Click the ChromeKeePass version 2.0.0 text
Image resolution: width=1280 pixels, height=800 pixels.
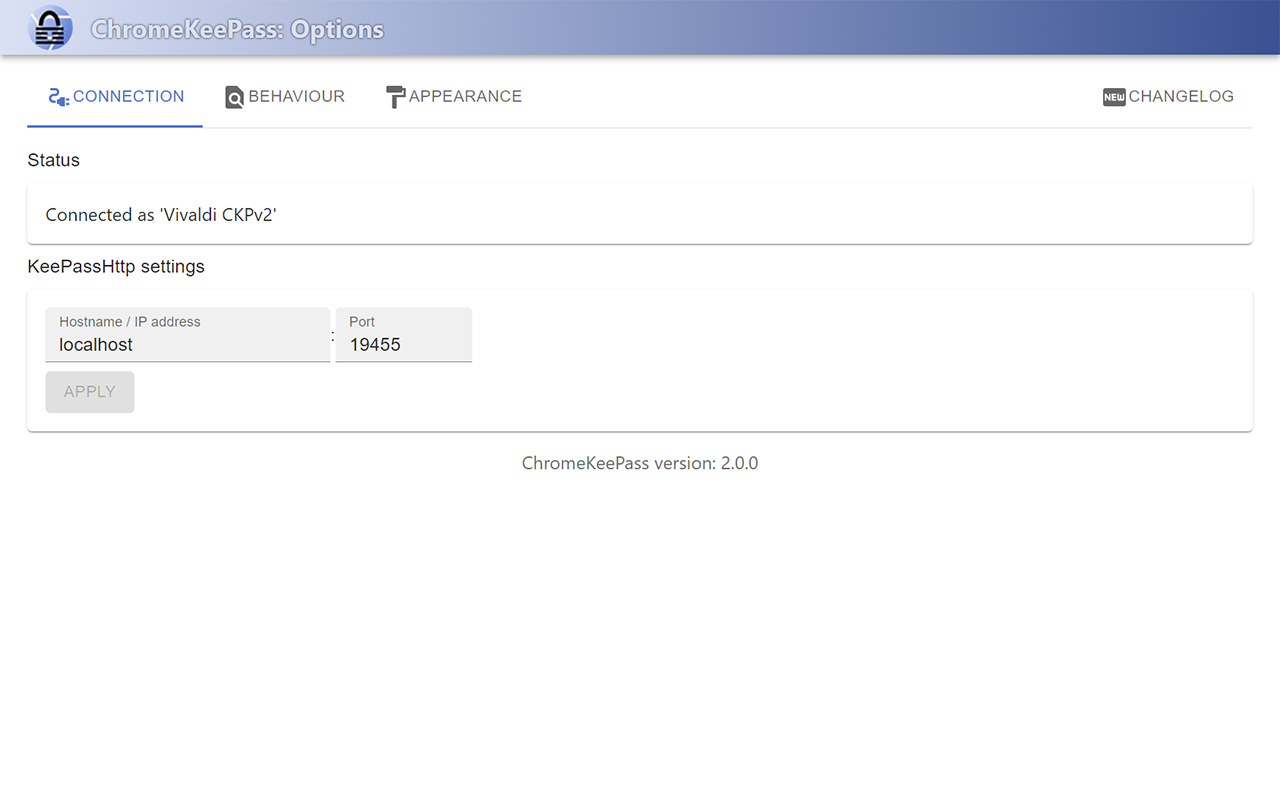pyautogui.click(x=639, y=463)
